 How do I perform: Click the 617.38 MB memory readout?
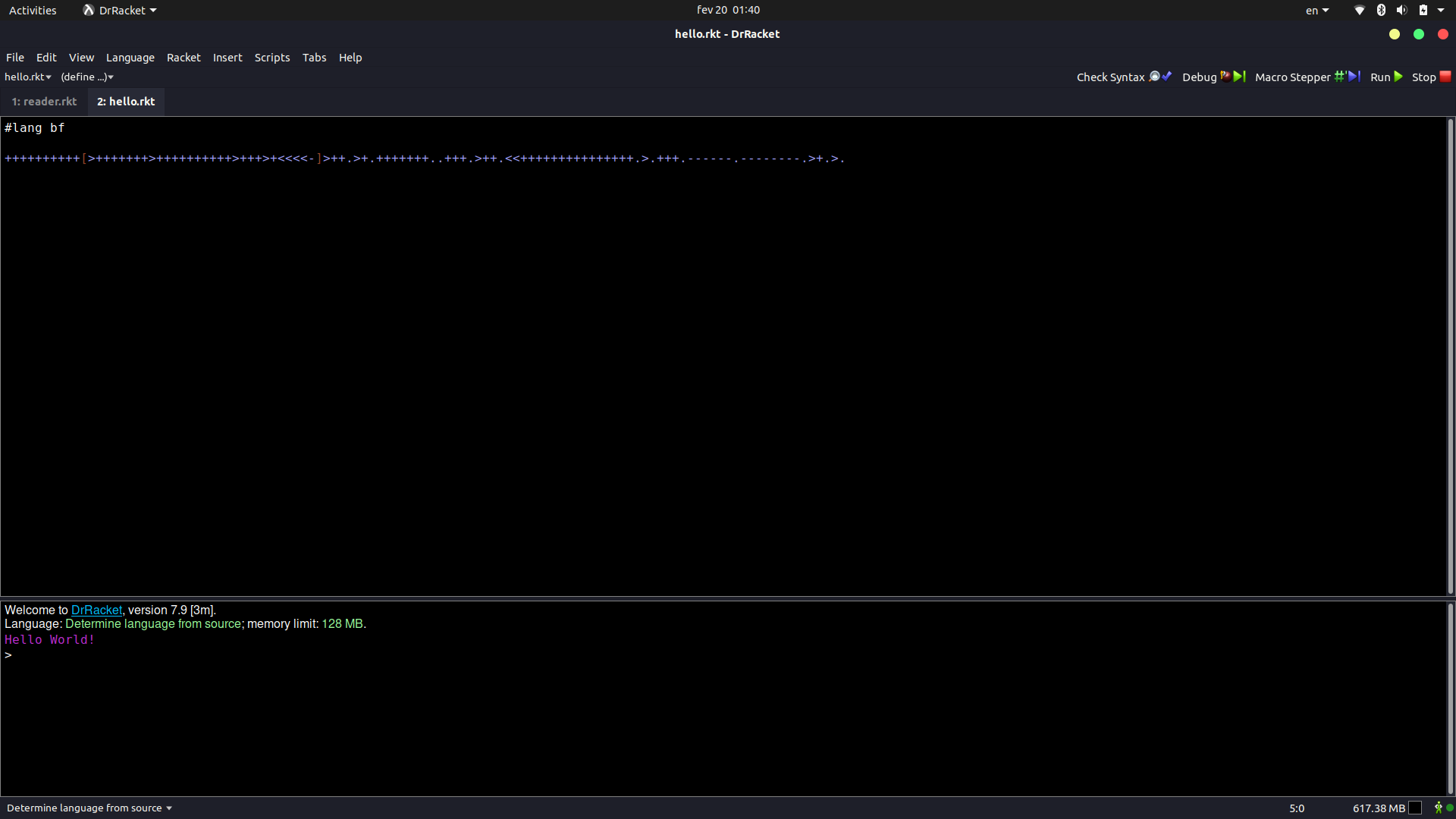click(1379, 808)
